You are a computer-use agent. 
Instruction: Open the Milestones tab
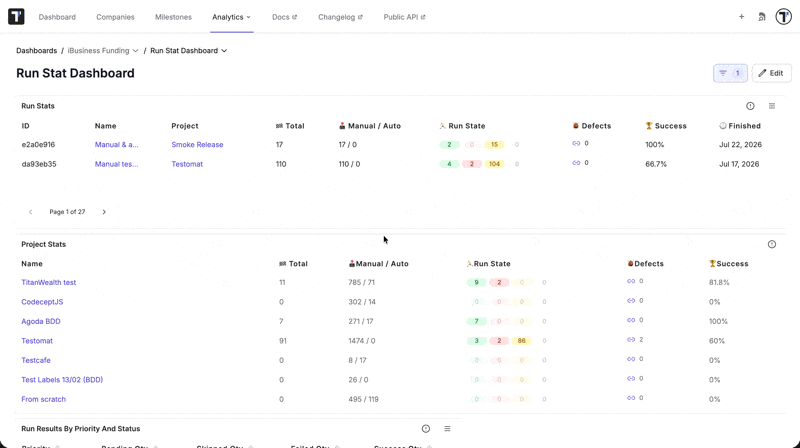[x=173, y=17]
